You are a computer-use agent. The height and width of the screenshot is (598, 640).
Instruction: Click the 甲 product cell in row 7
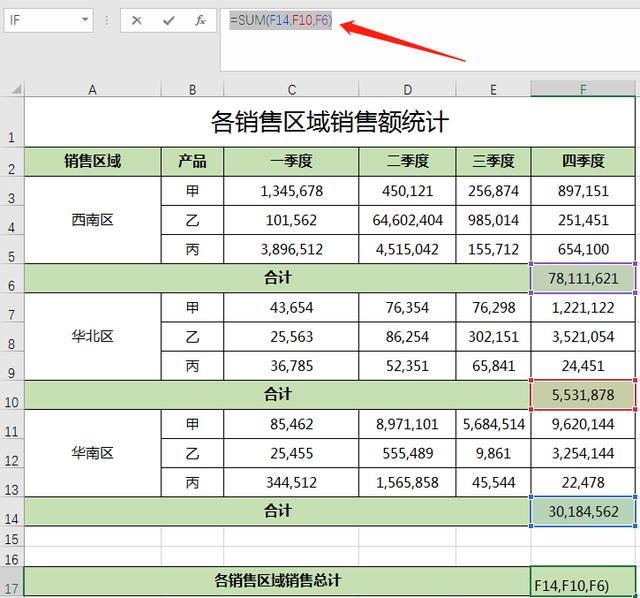192,308
